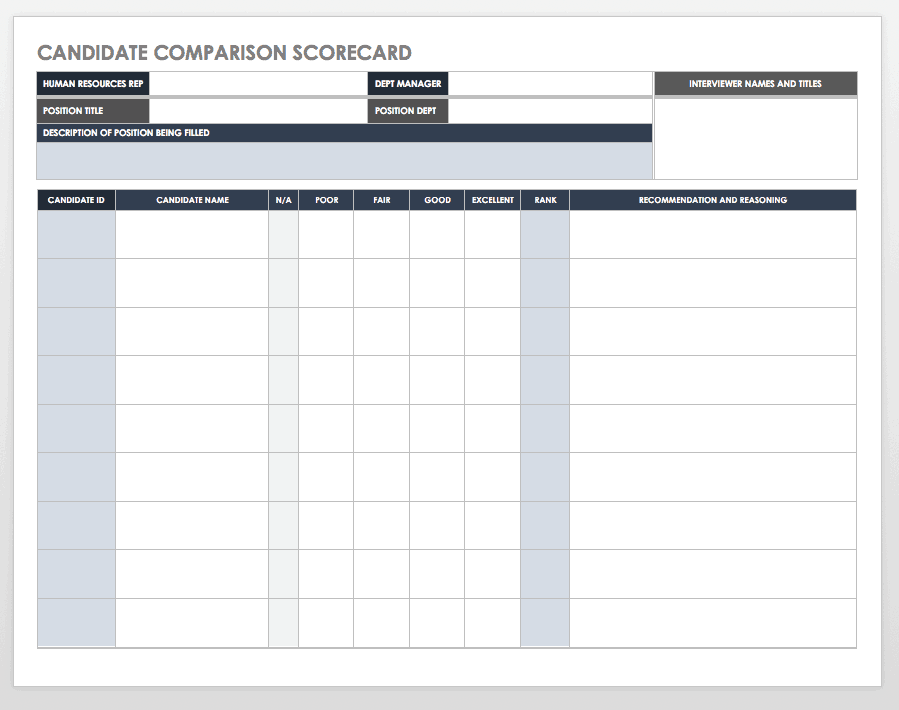Click the Position Title input field
The width and height of the screenshot is (899, 710).
(258, 111)
